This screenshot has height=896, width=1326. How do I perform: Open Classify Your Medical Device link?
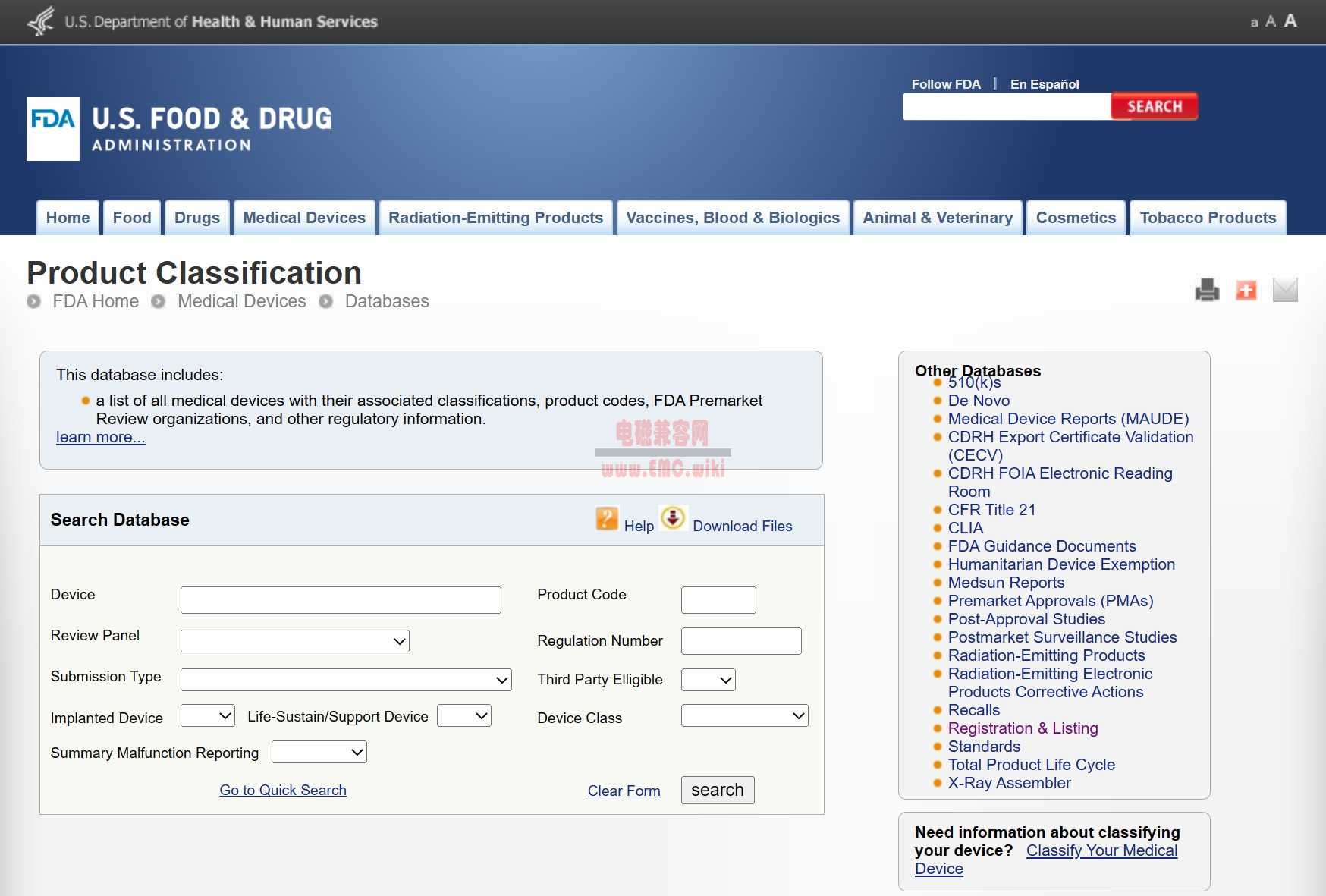tap(1101, 850)
